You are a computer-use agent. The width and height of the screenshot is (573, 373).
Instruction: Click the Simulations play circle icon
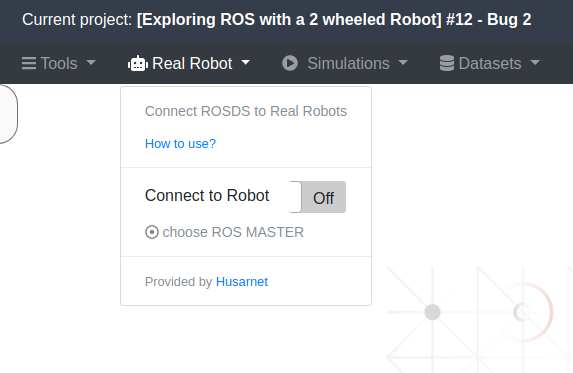(290, 63)
